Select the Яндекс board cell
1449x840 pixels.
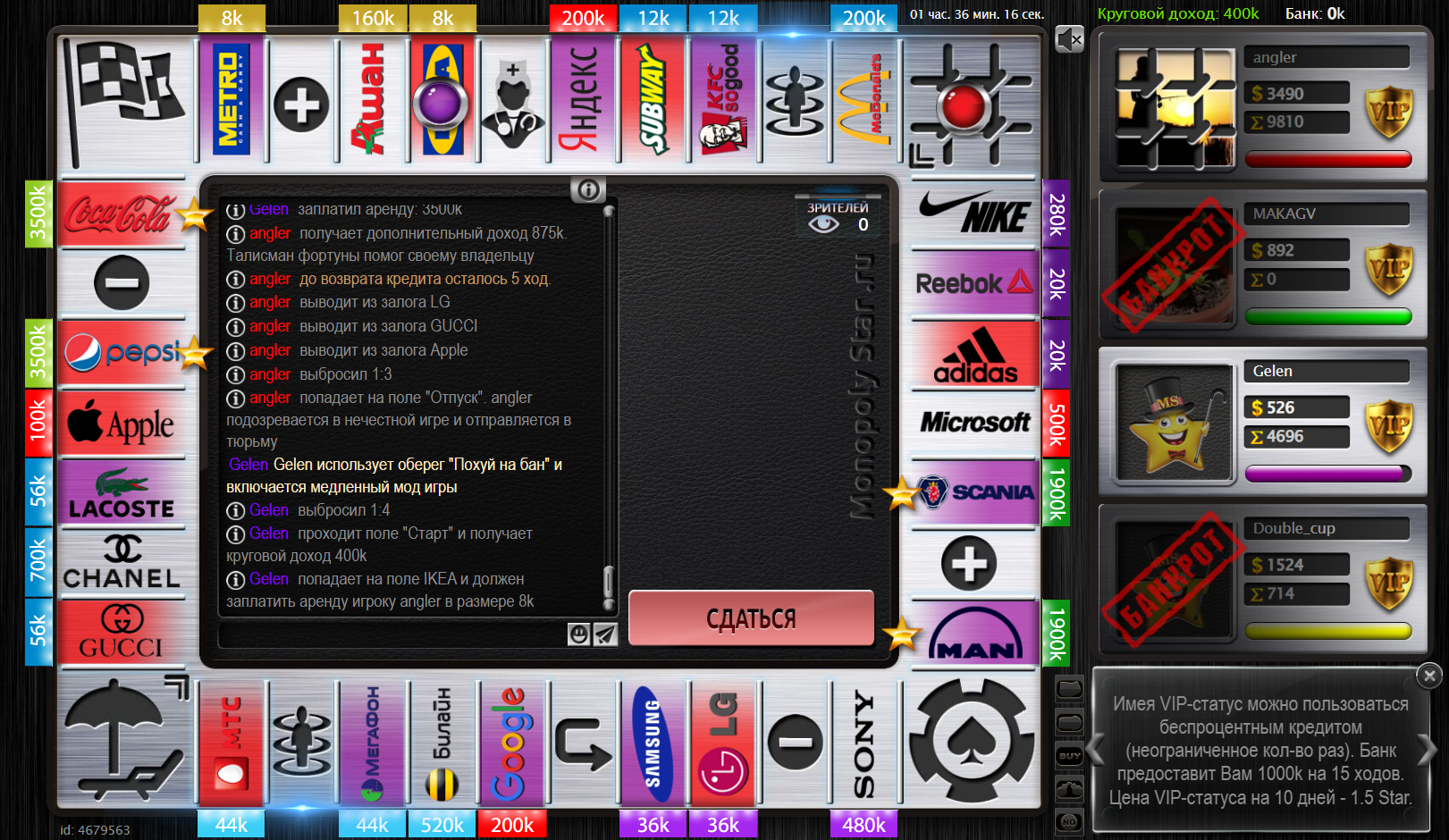[x=583, y=100]
